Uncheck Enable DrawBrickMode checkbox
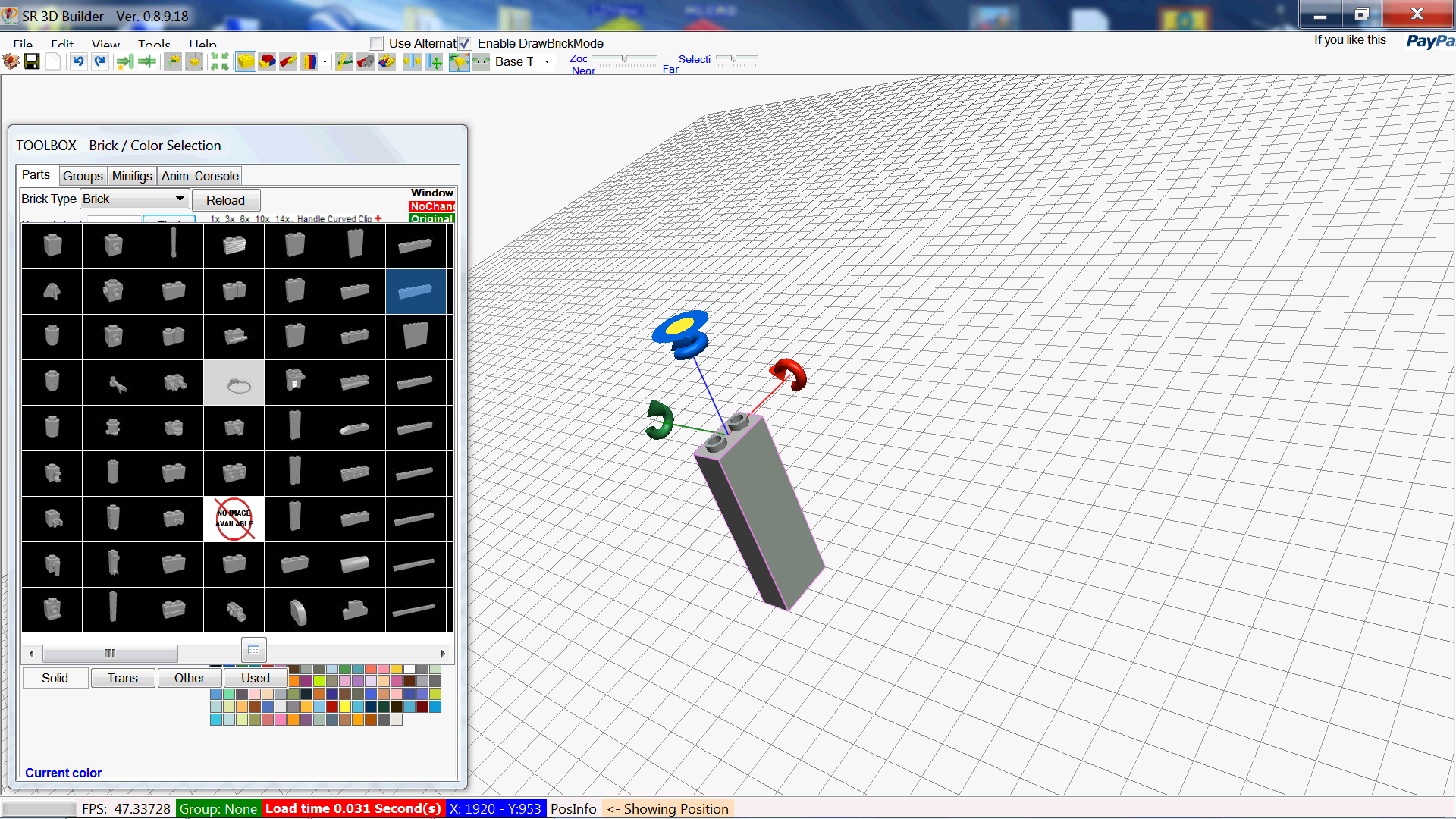 click(465, 43)
